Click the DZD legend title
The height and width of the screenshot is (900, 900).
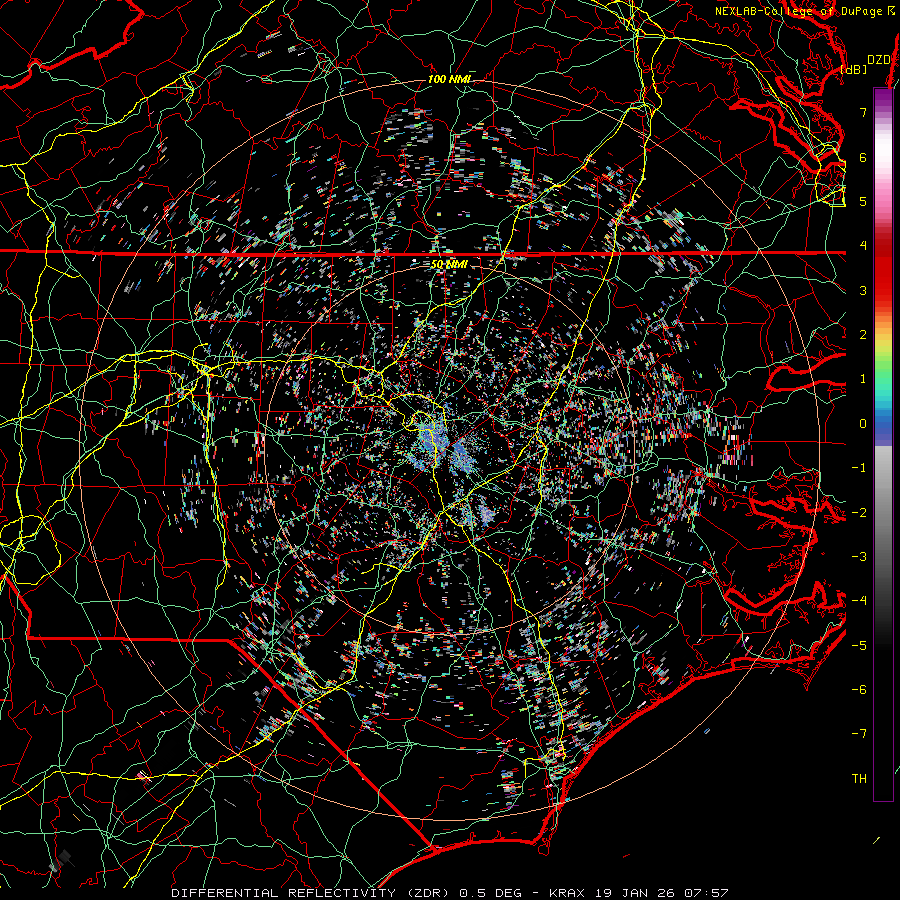point(878,60)
